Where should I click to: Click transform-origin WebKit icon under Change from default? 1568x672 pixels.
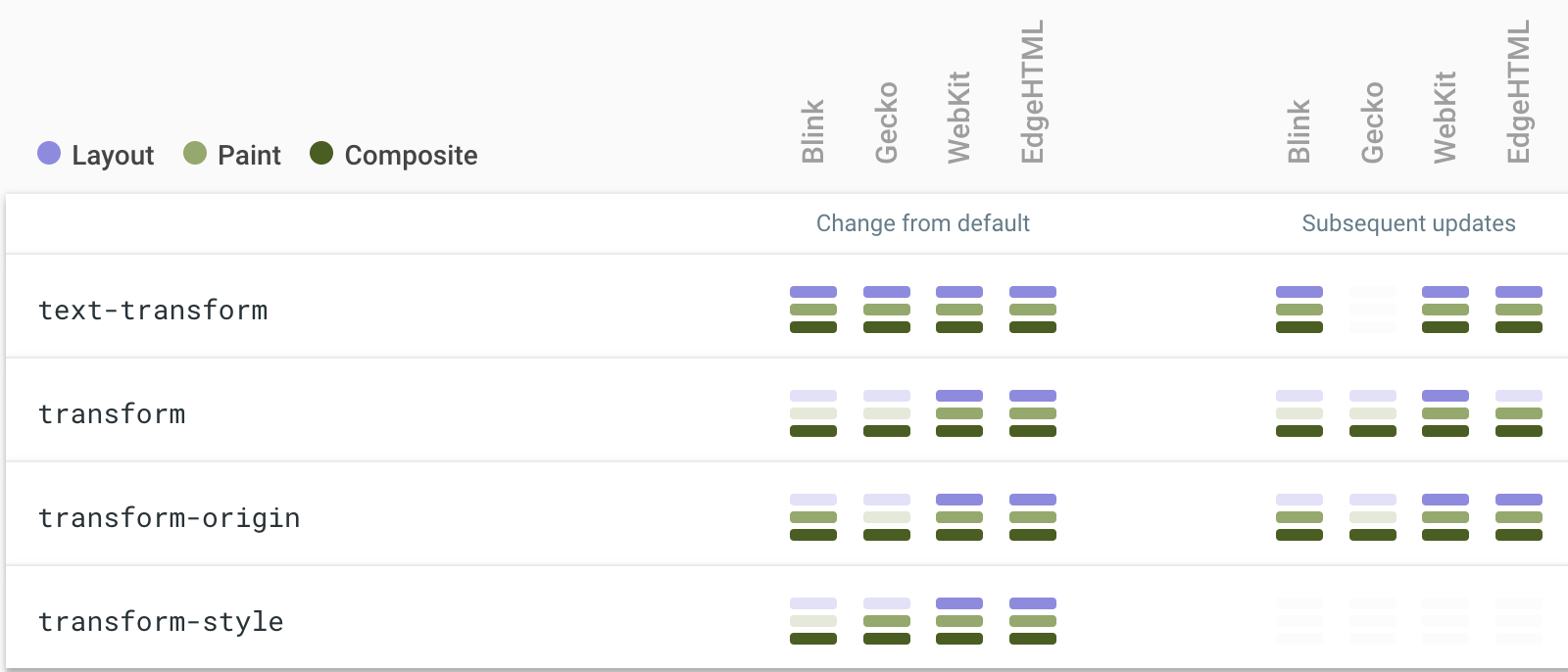point(959,517)
